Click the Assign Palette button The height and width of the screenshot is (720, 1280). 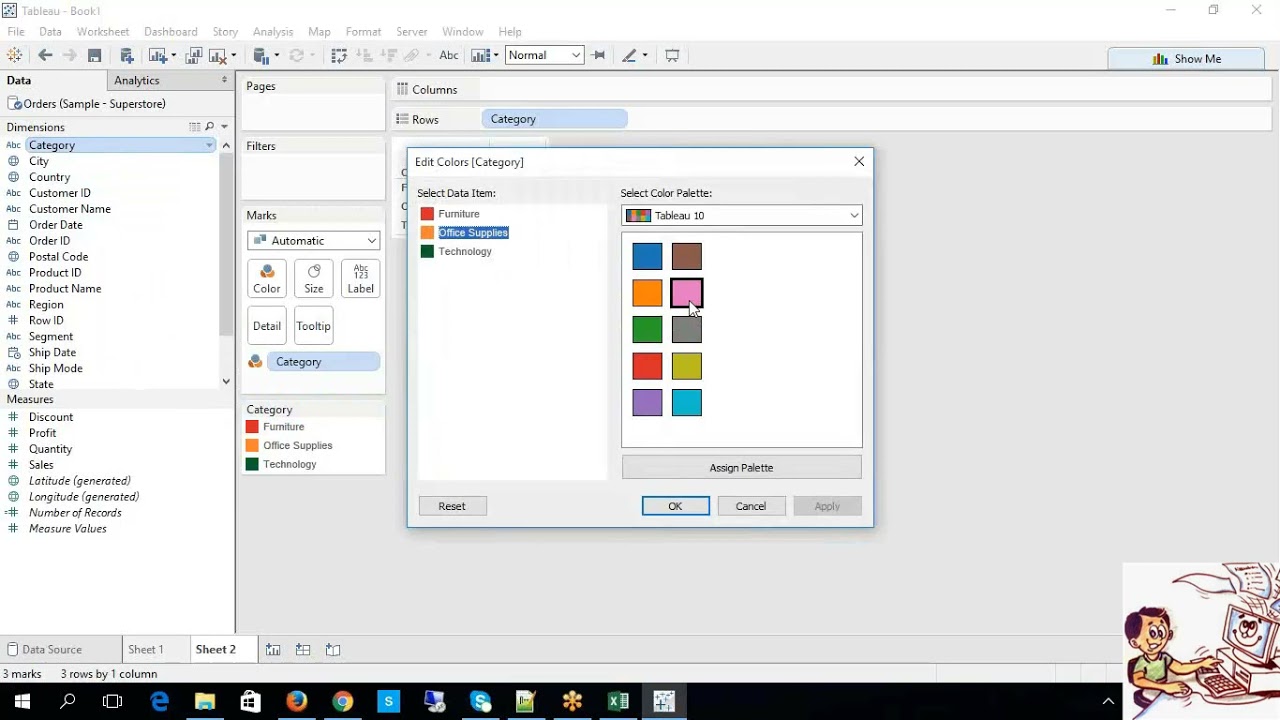(x=741, y=467)
